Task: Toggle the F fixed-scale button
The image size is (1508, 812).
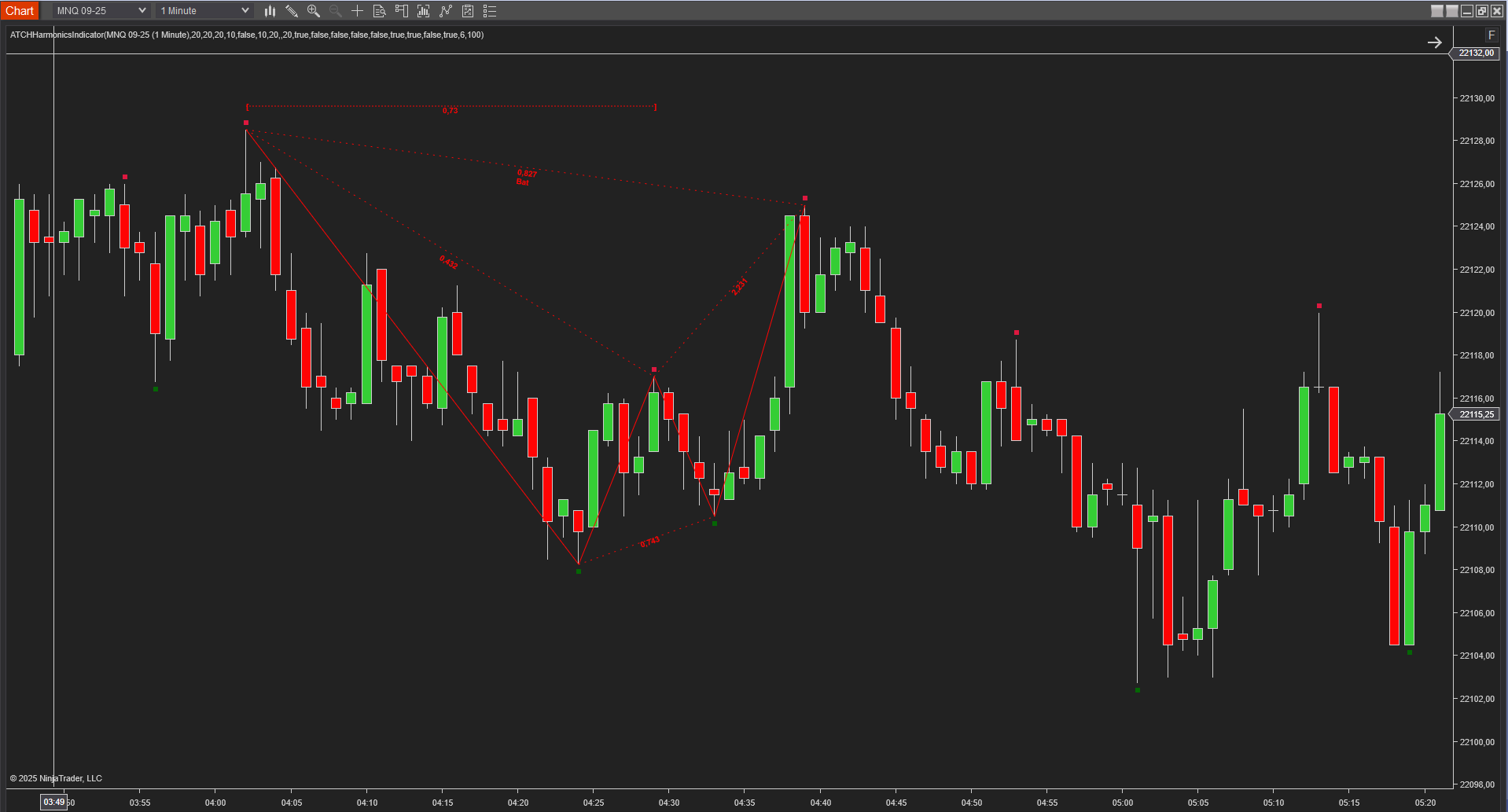Action: tap(1491, 35)
